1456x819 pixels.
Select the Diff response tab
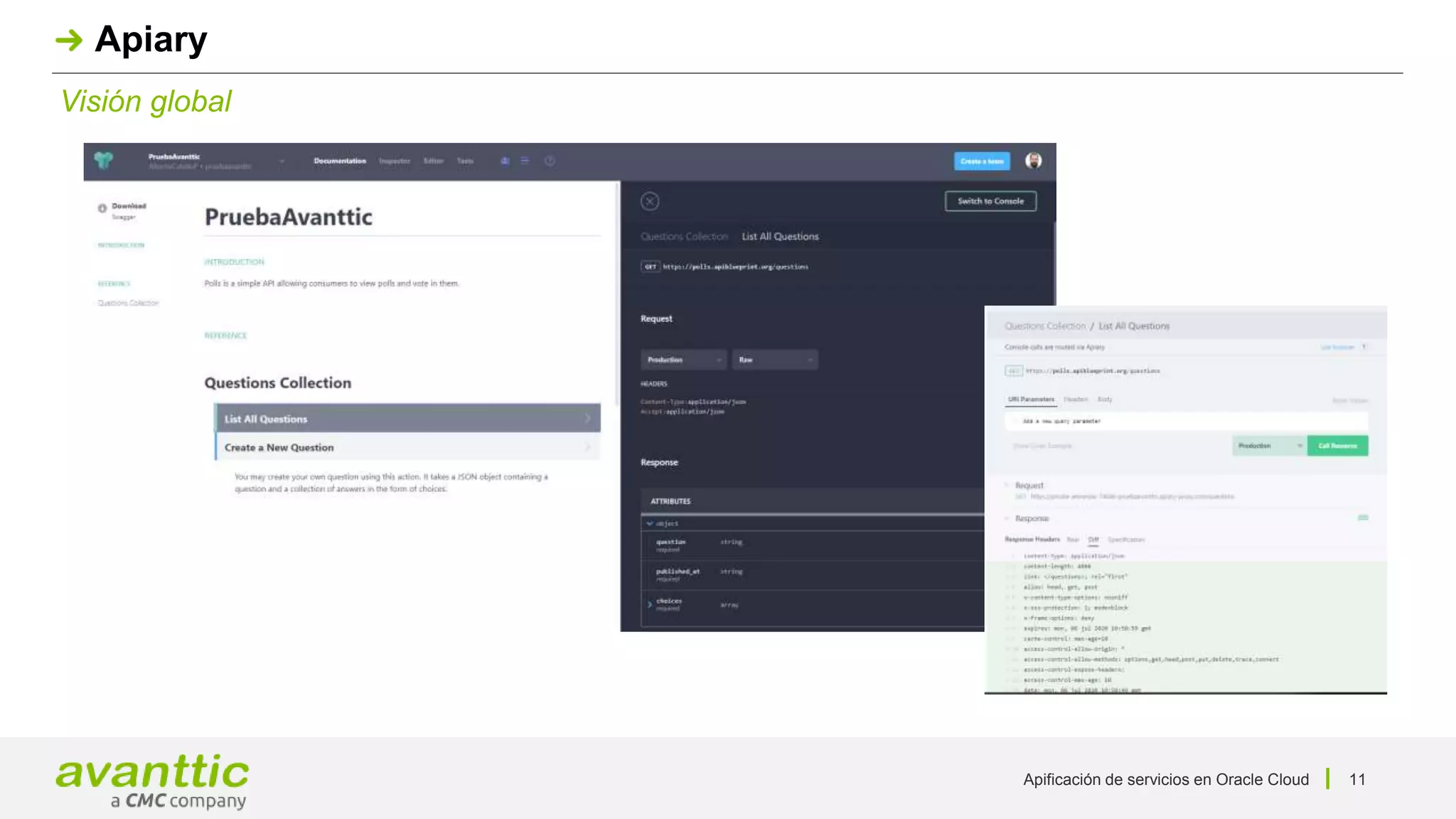pyautogui.click(x=1093, y=540)
